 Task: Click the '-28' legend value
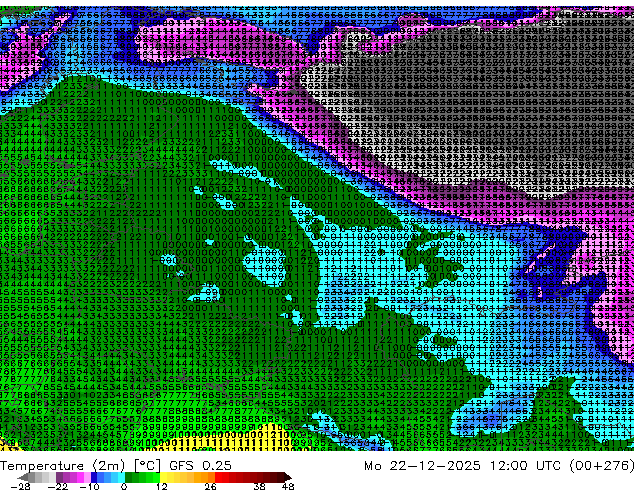click(20, 486)
